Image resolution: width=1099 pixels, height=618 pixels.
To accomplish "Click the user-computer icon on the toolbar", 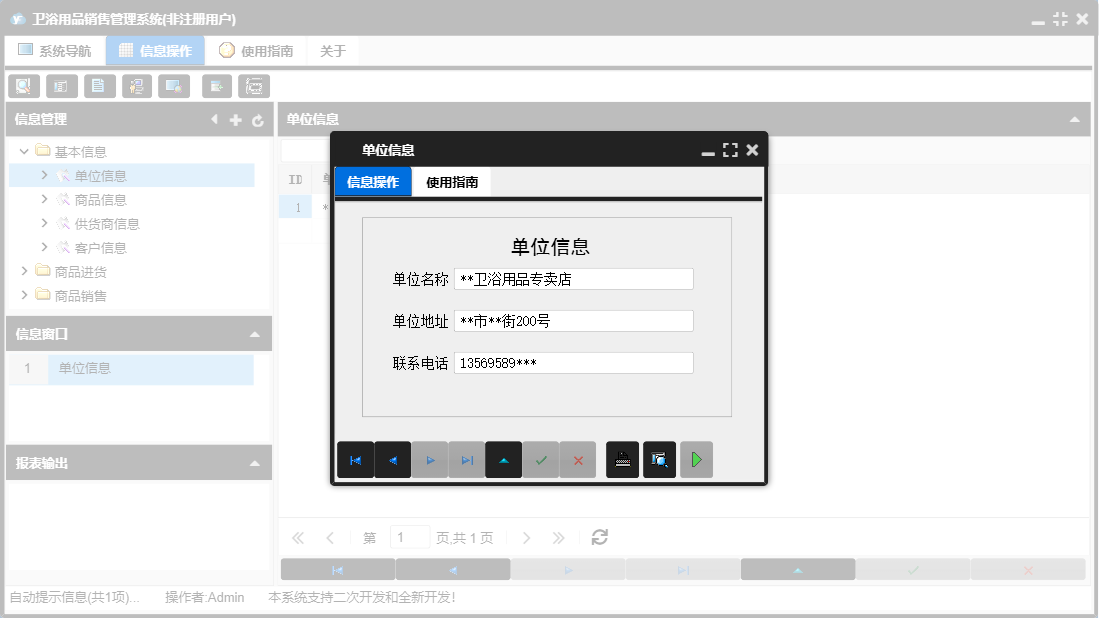I will [137, 86].
